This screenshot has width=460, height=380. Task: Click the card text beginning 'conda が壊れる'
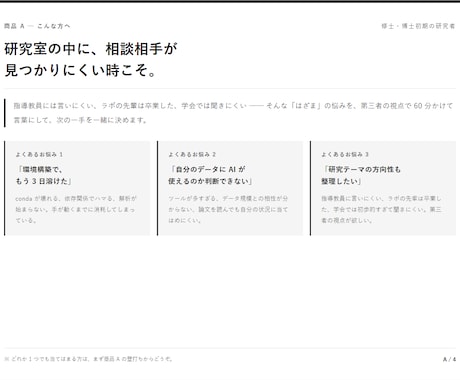click(x=76, y=209)
